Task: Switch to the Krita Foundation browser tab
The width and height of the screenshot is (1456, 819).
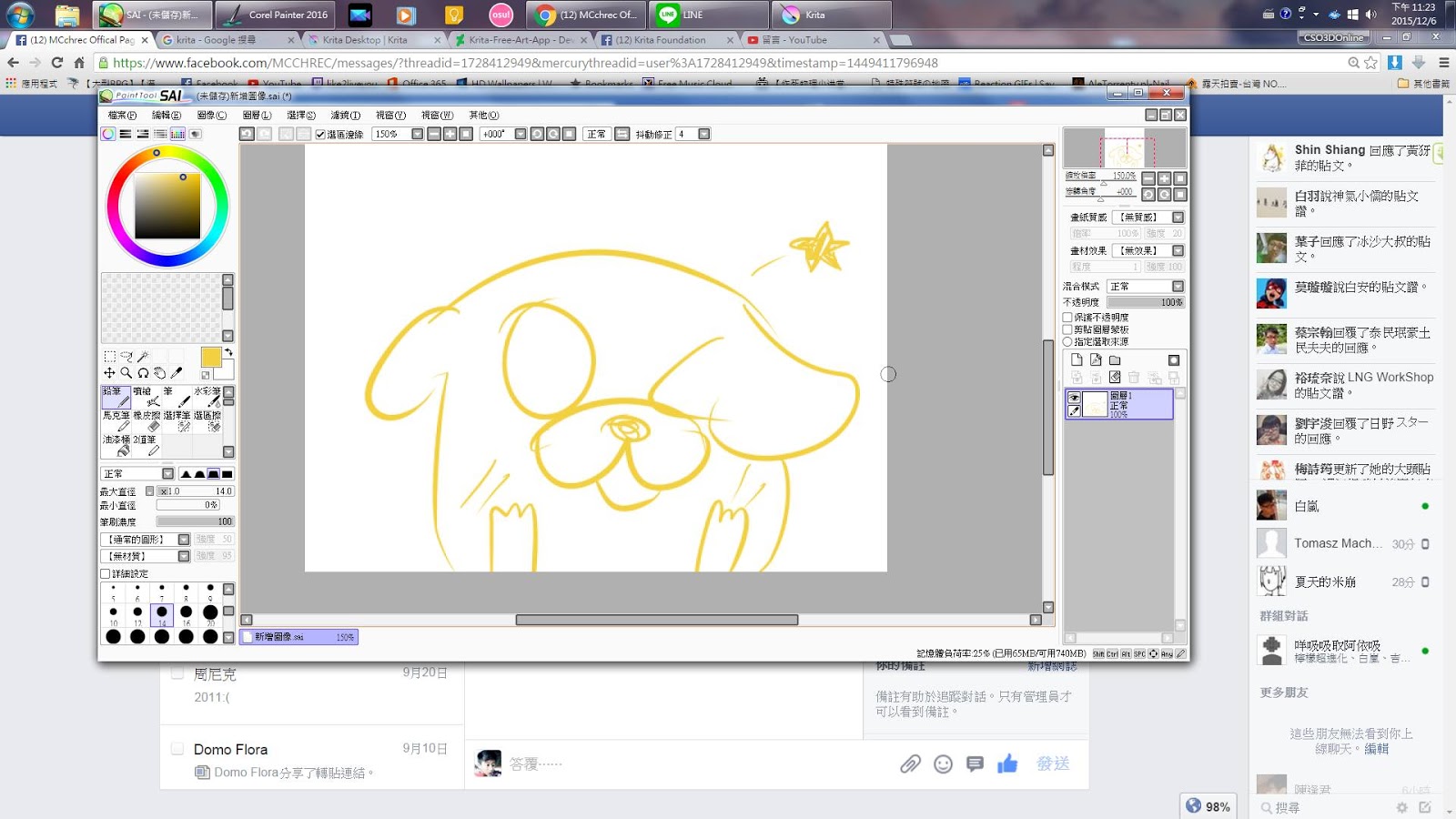Action: click(x=667, y=40)
